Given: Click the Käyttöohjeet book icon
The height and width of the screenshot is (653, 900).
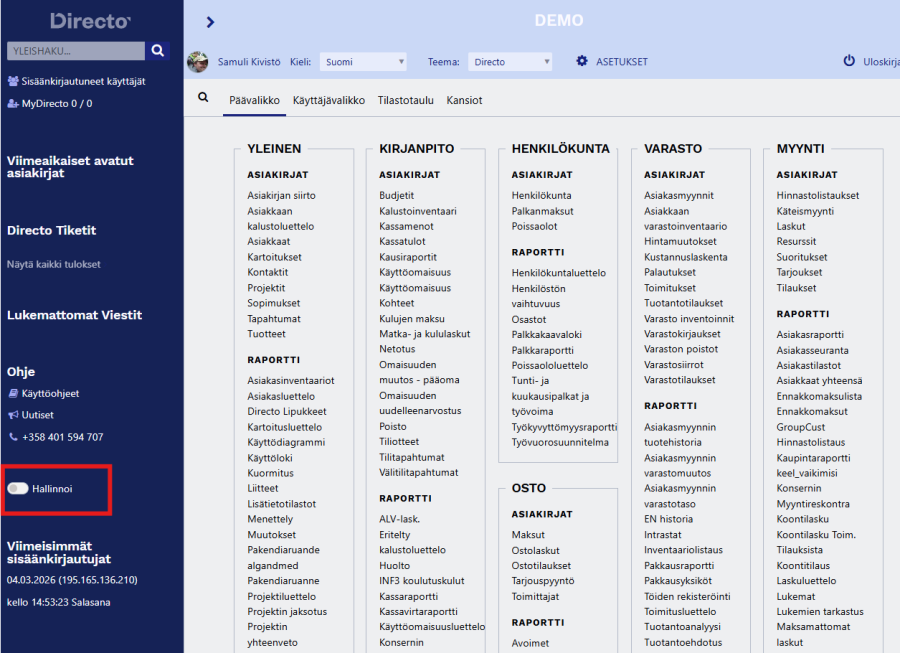Looking at the screenshot, I should click(13, 394).
